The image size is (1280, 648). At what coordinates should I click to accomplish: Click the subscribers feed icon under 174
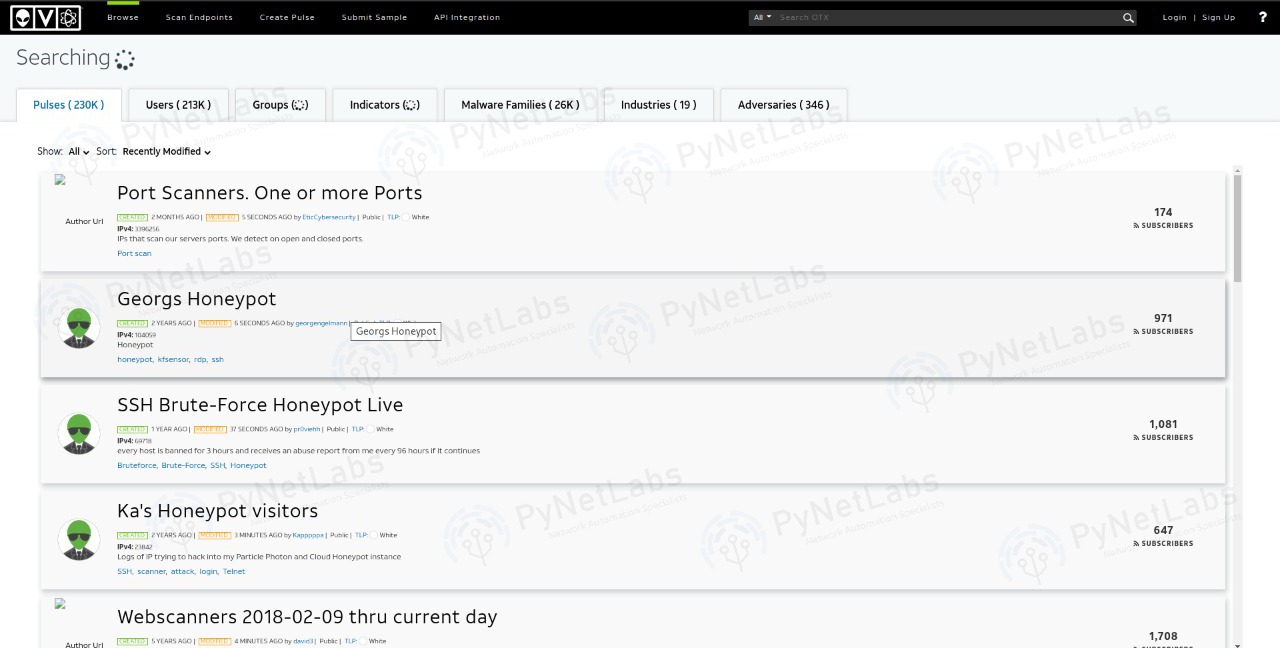1136,226
